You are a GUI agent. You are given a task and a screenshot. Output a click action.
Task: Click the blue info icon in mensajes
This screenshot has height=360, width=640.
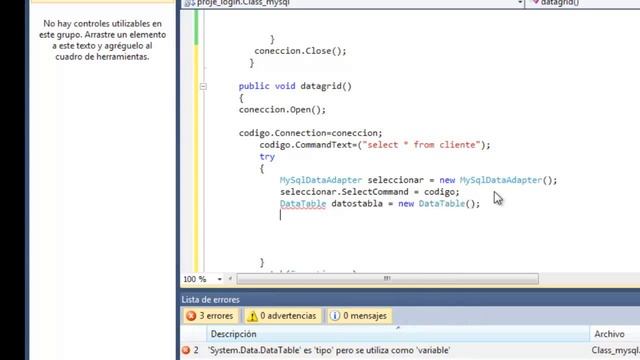point(335,316)
